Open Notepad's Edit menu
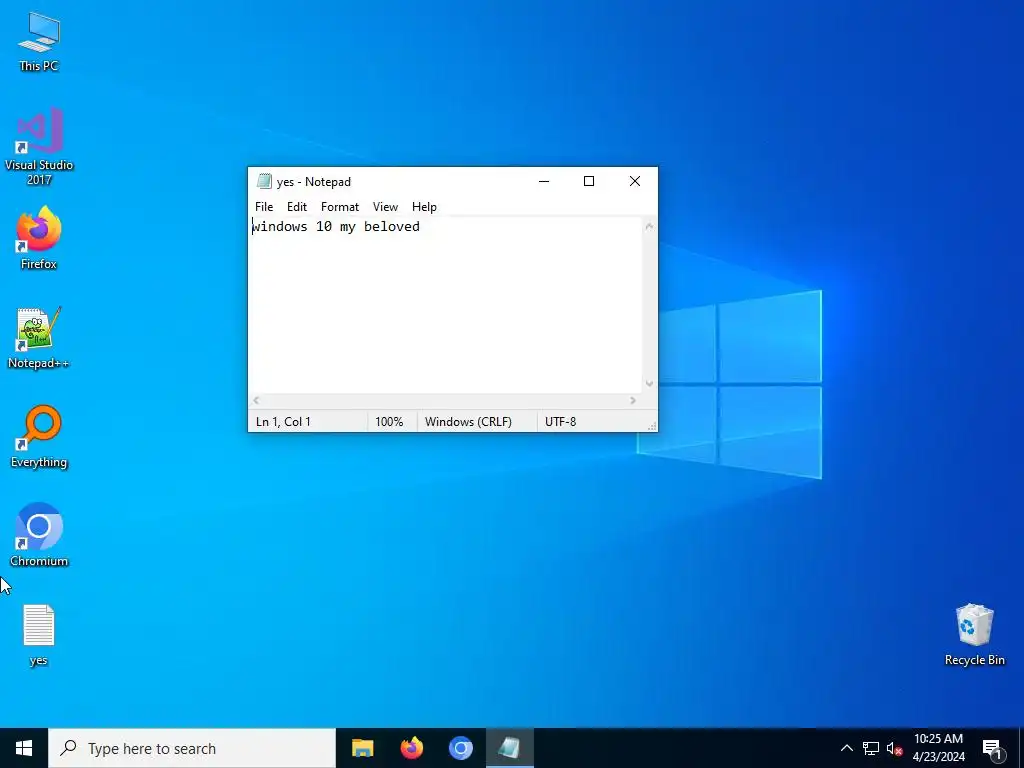Image resolution: width=1024 pixels, height=768 pixels. [296, 206]
